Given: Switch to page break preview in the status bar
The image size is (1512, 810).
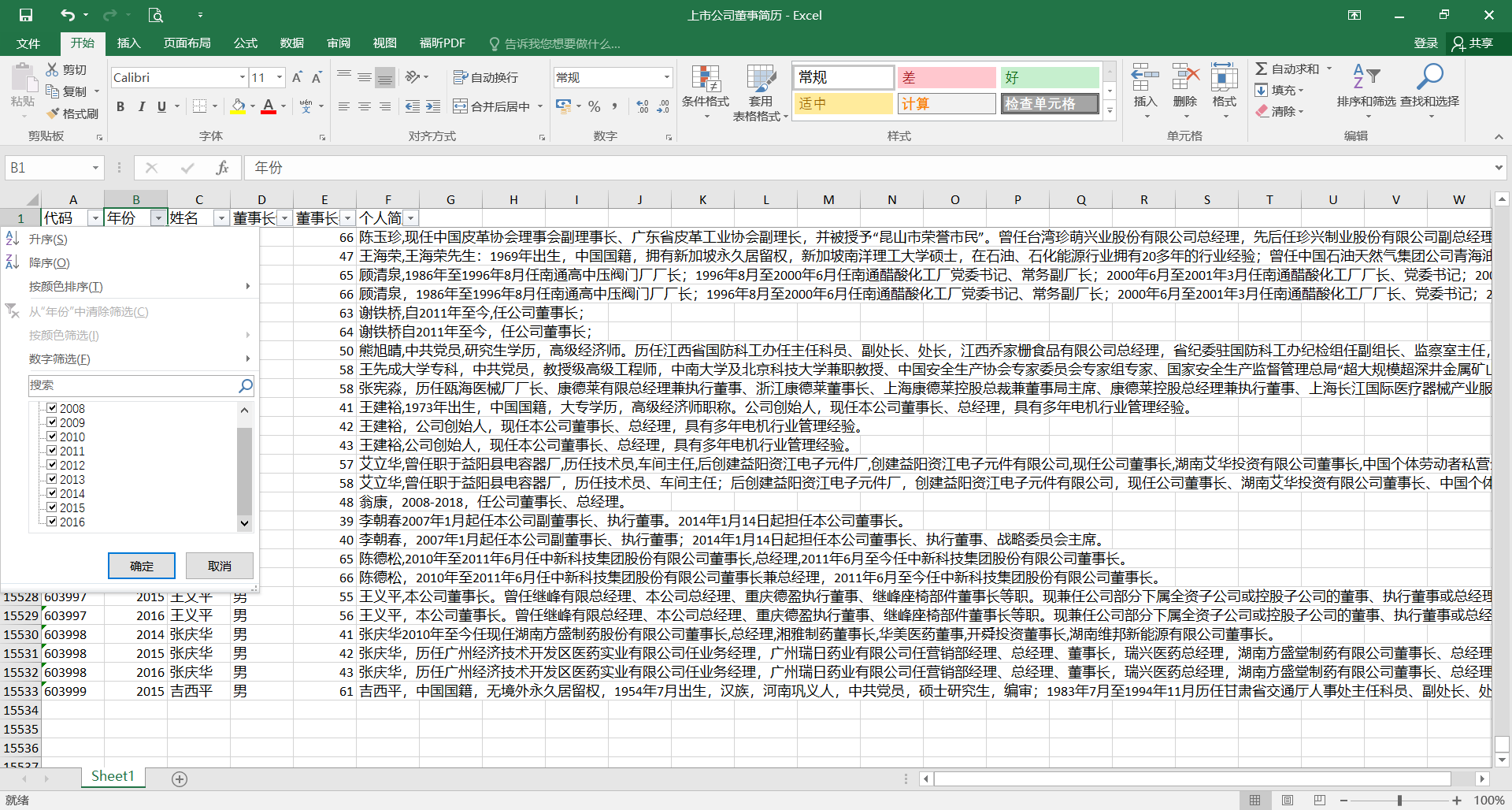Looking at the screenshot, I should [x=1320, y=800].
